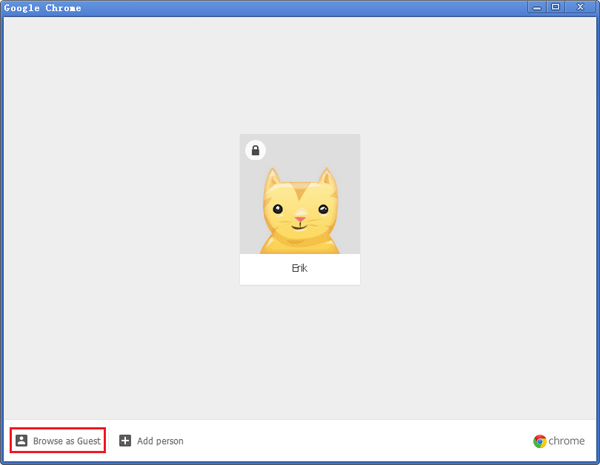Click the empty middle of the title bar
This screenshot has height=465, width=600.
(x=300, y=8)
